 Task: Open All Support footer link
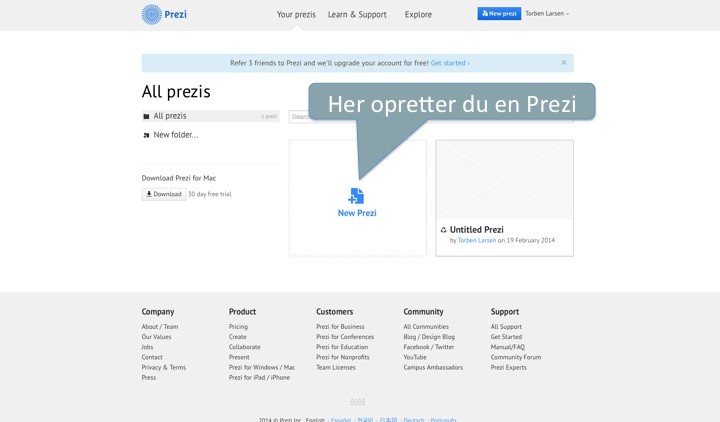pos(506,326)
